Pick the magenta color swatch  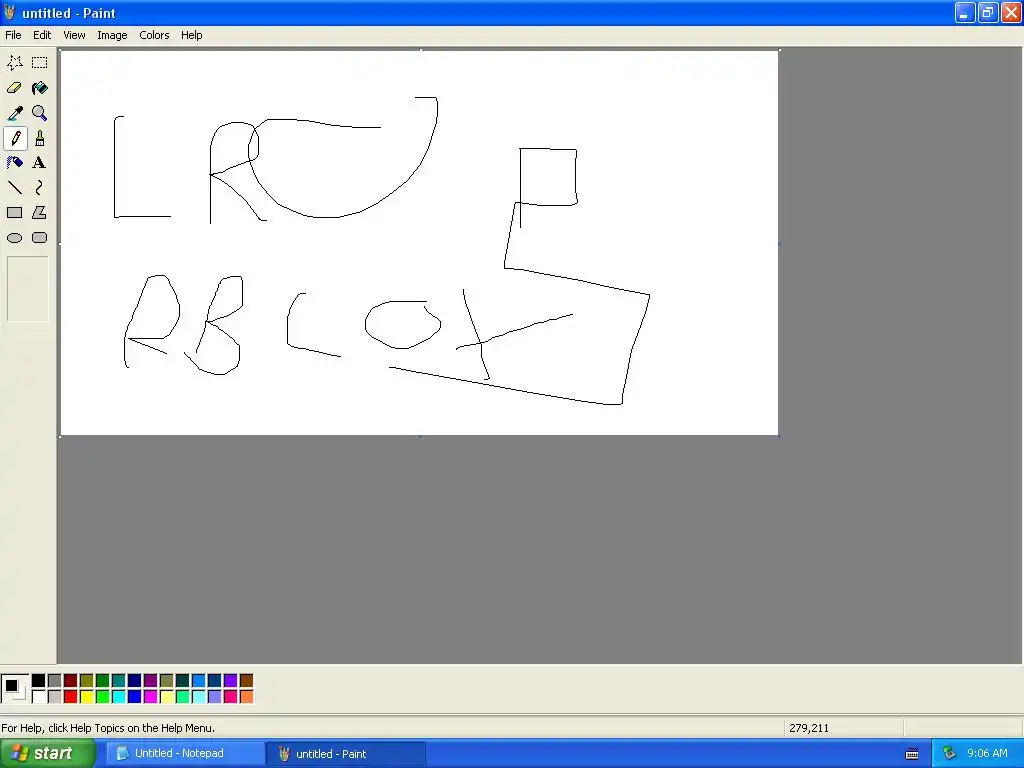150,697
